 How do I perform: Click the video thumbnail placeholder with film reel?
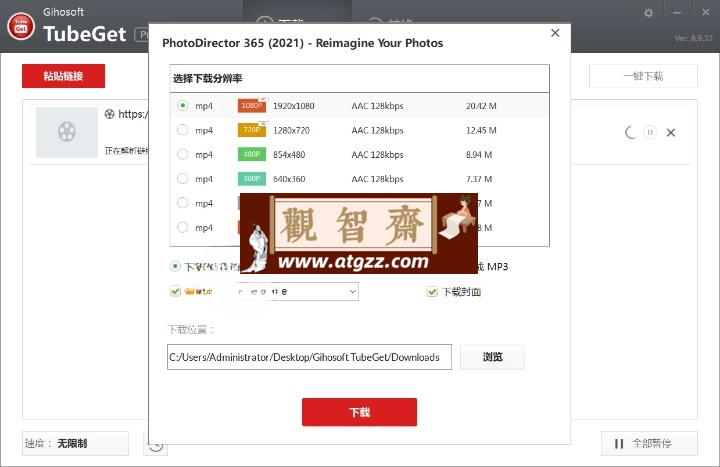click(67, 132)
